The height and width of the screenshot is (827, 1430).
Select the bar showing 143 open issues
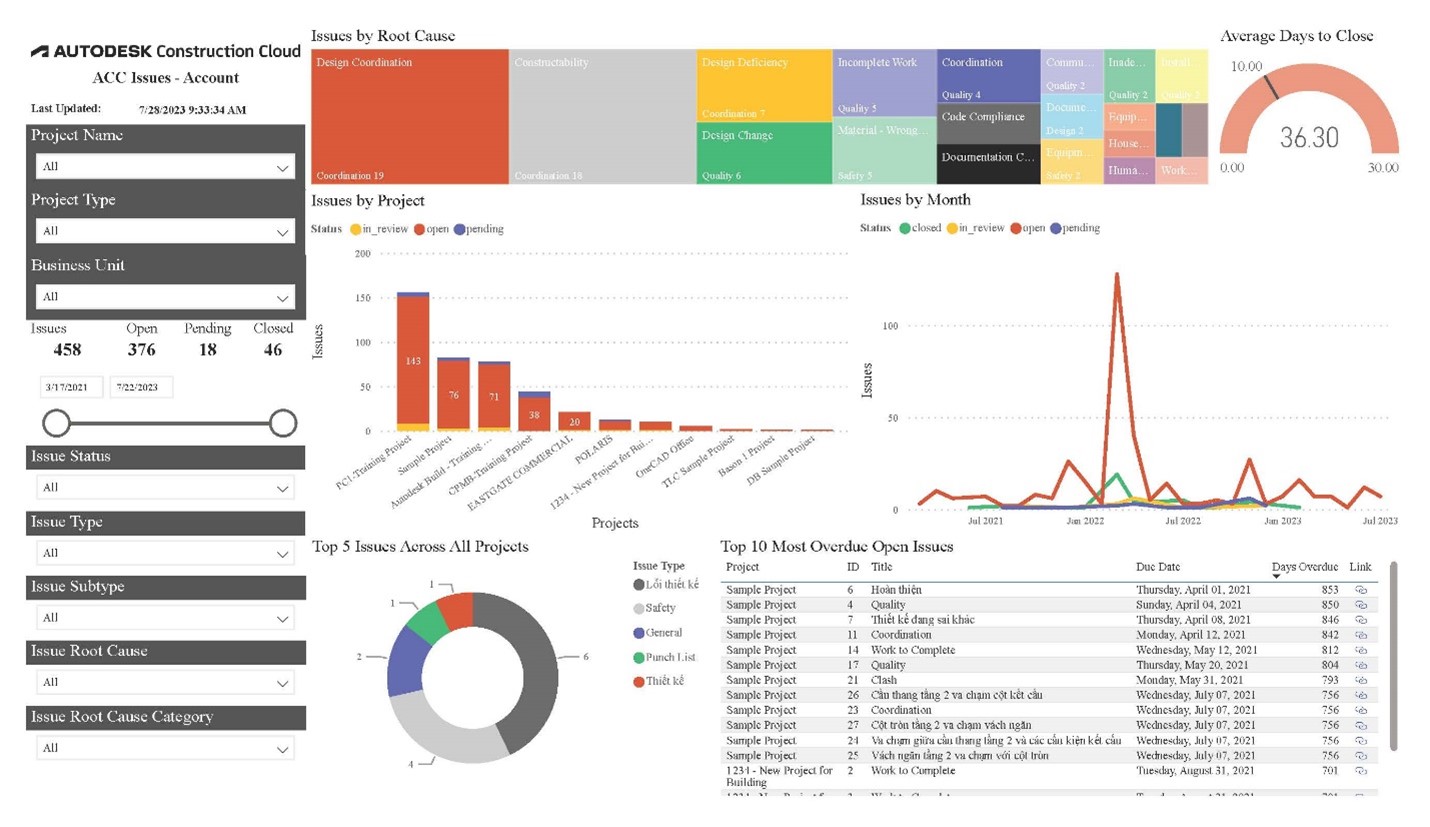[x=413, y=360]
